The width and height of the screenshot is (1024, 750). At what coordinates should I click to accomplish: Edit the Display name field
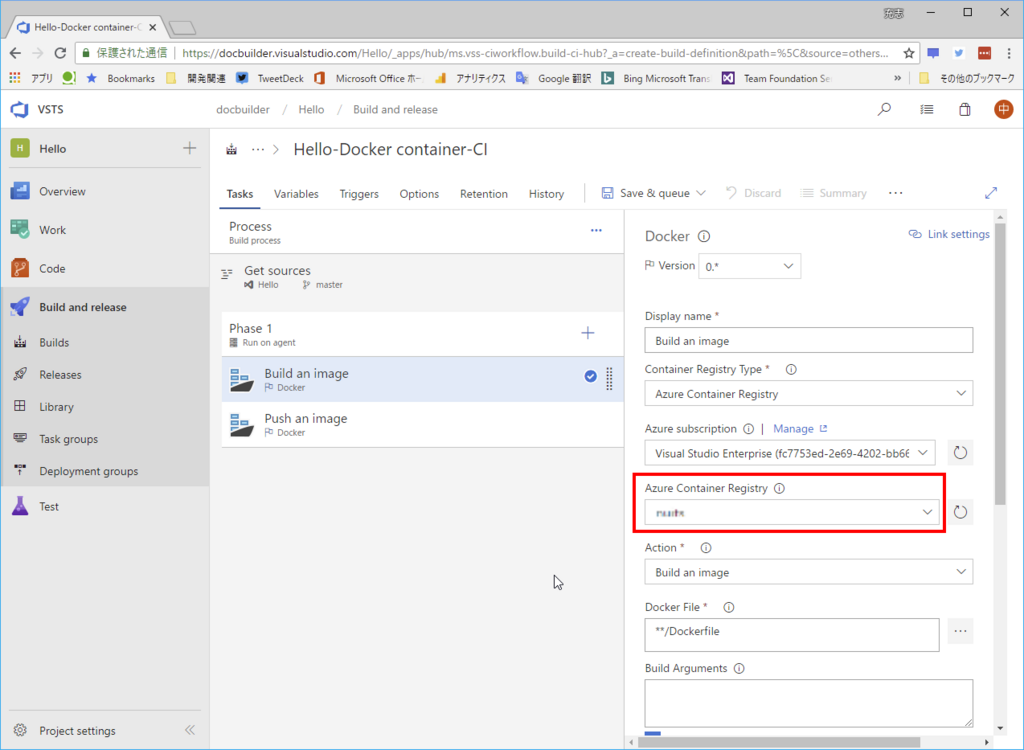point(808,340)
